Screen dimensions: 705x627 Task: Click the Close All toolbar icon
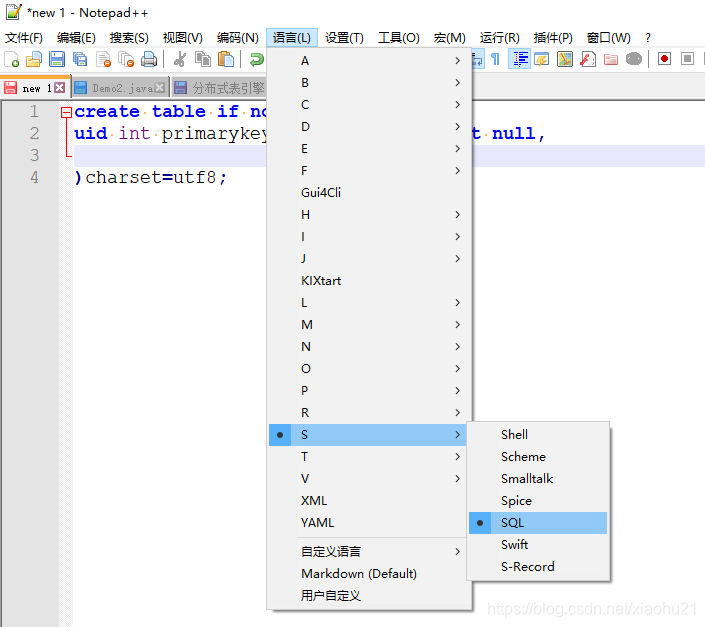tap(126, 59)
